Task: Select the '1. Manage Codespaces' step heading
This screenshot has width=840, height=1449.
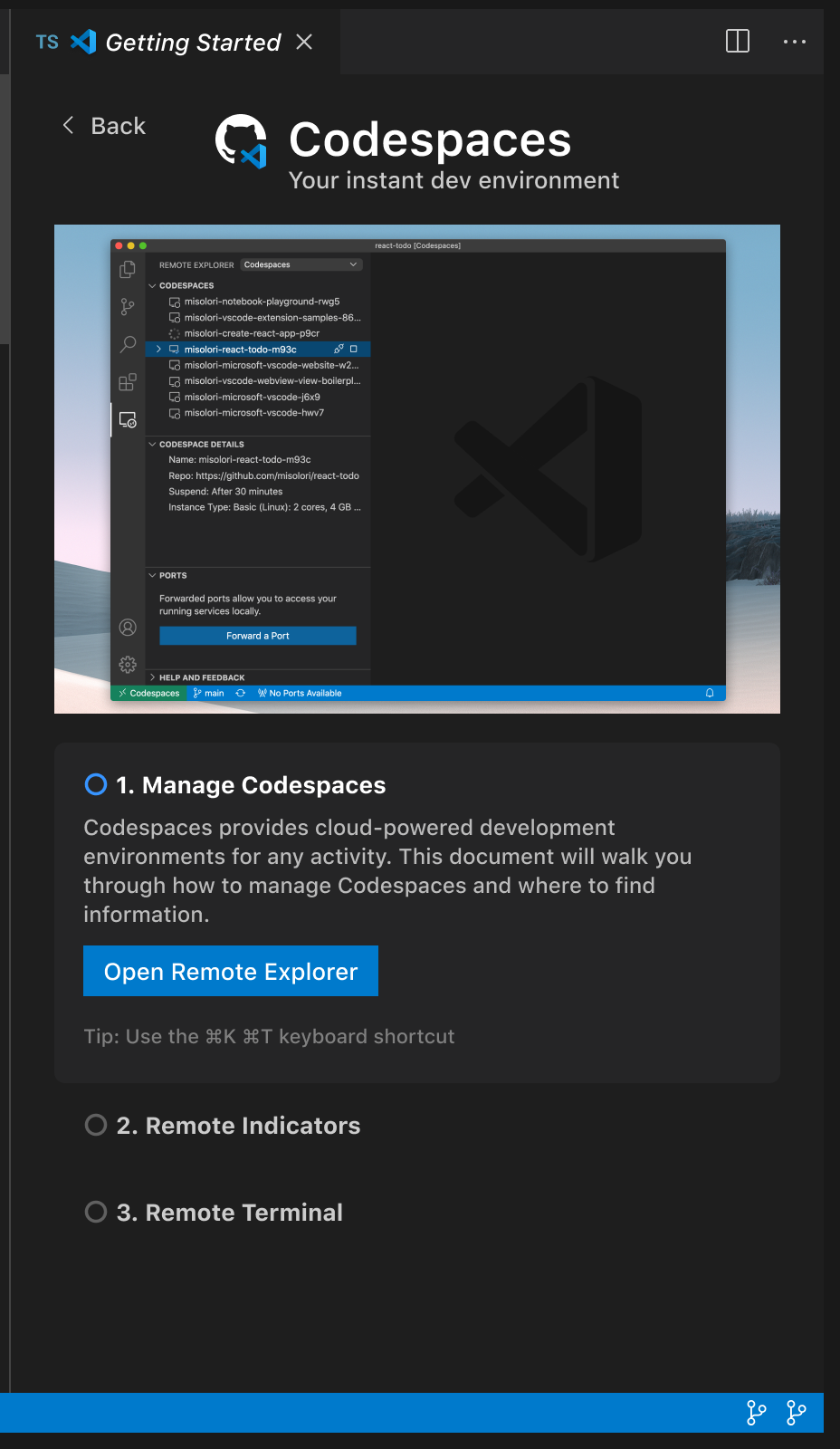Action: 251,785
